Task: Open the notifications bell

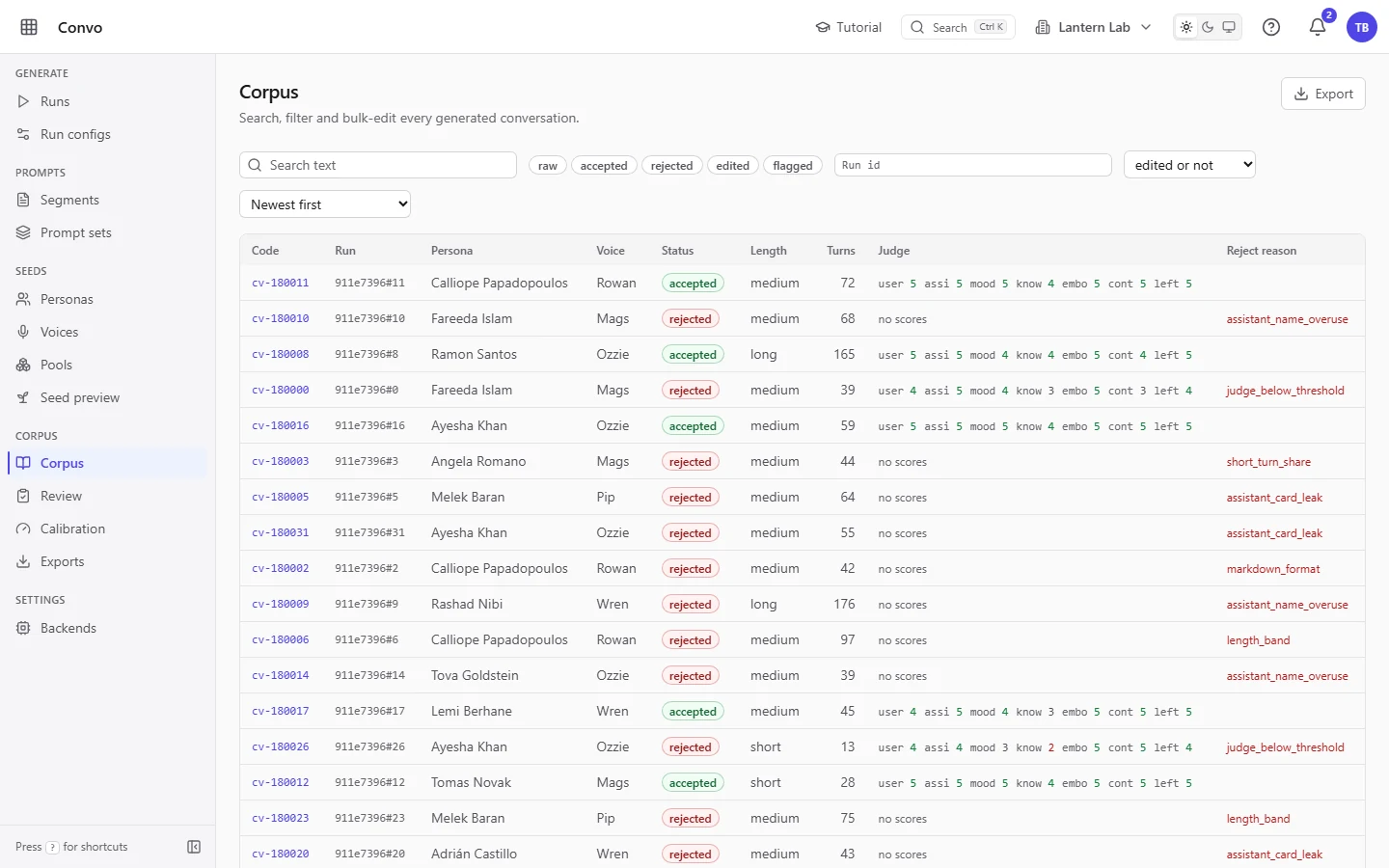Action: tap(1318, 27)
